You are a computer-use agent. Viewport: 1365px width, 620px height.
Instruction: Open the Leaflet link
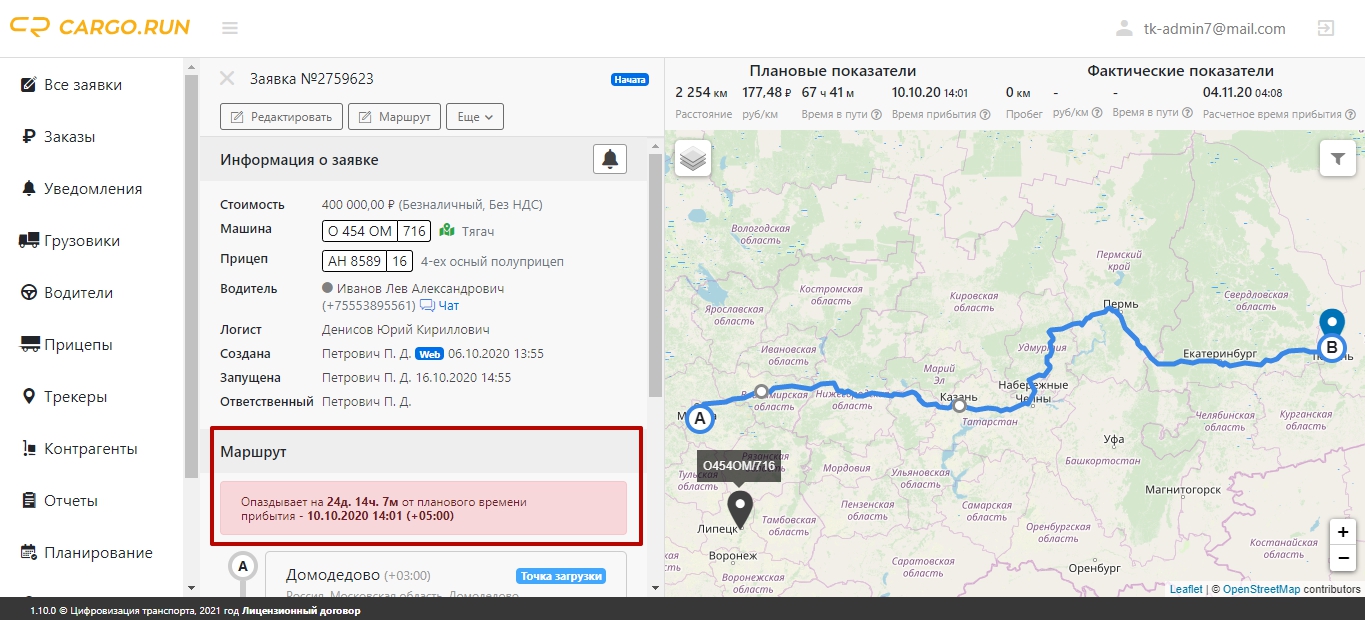[x=1186, y=589]
